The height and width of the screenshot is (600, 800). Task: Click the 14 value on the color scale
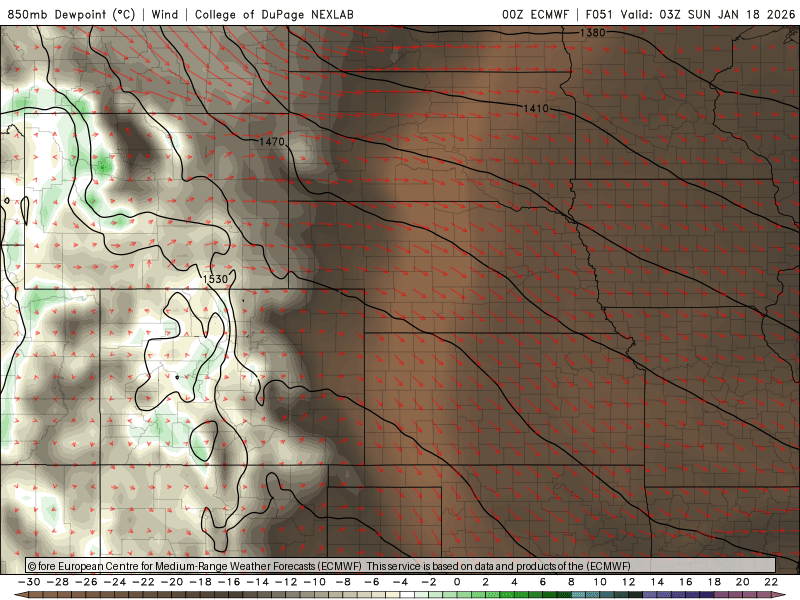pyautogui.click(x=657, y=582)
